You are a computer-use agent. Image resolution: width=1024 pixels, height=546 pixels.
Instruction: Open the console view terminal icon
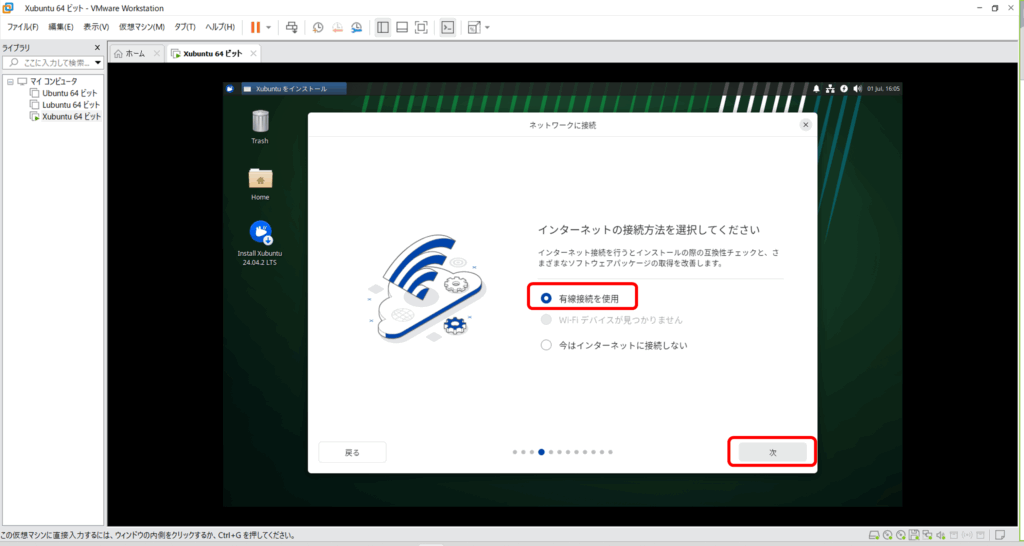(x=448, y=27)
